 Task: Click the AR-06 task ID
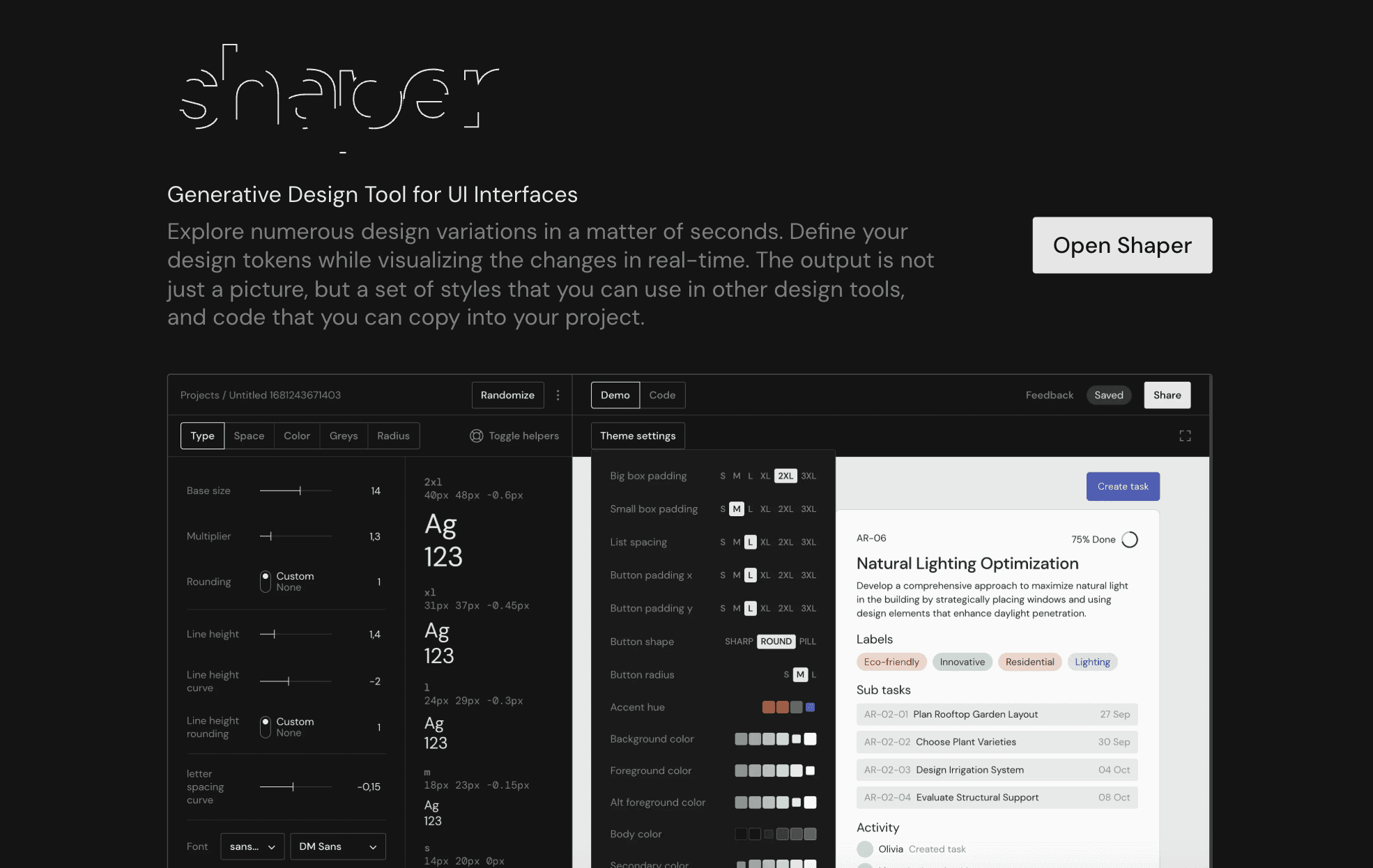(871, 538)
